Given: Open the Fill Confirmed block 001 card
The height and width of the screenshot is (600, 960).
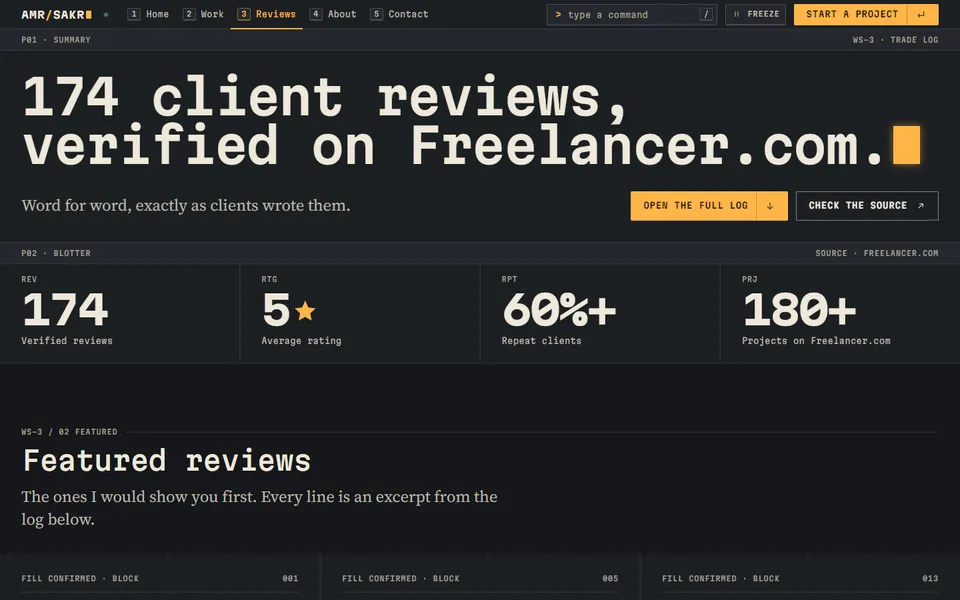Looking at the screenshot, I should pos(160,577).
